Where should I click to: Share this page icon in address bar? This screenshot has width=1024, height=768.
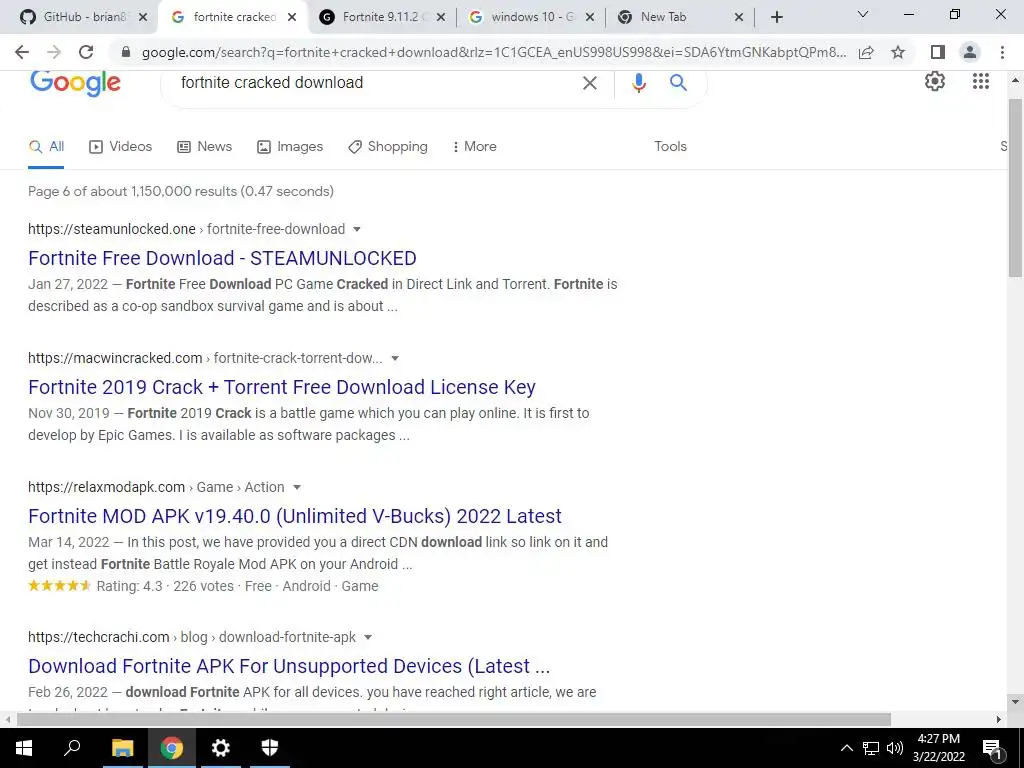pyautogui.click(x=866, y=52)
